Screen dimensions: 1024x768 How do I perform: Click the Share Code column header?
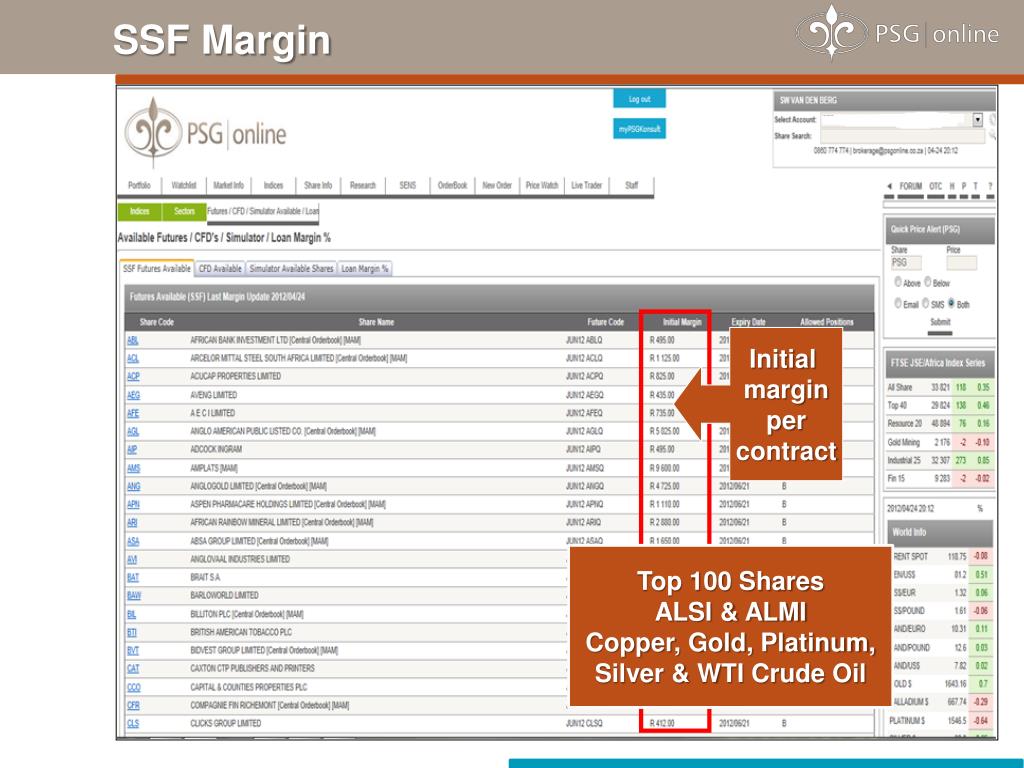[x=157, y=322]
